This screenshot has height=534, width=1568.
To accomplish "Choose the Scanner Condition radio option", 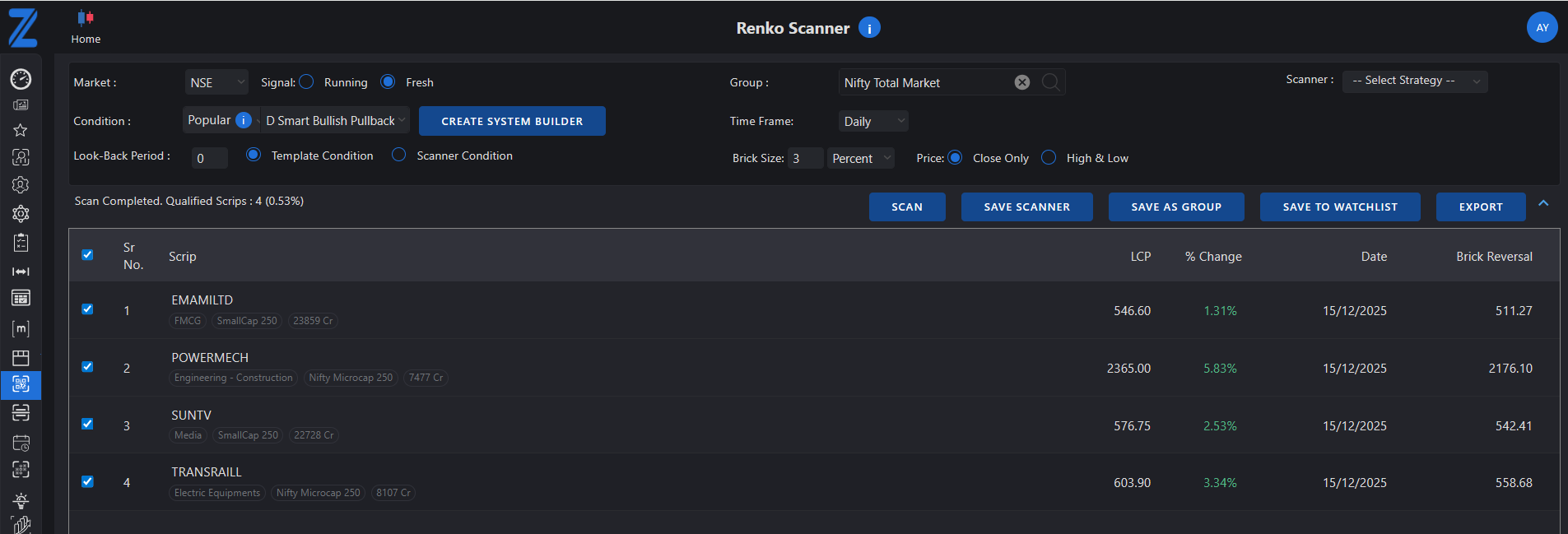I will click(x=399, y=155).
